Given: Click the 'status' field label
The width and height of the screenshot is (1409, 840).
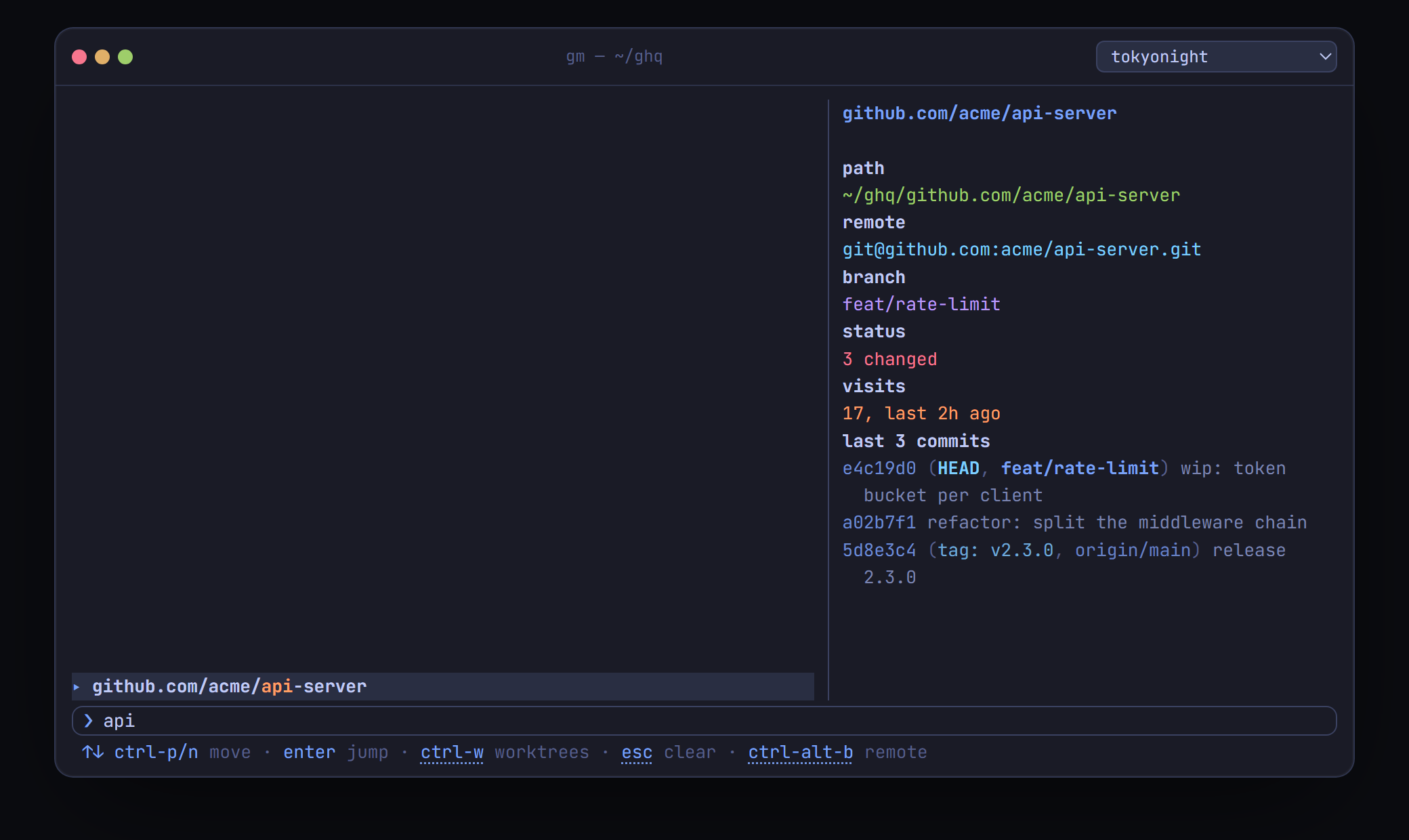Looking at the screenshot, I should pos(874,331).
